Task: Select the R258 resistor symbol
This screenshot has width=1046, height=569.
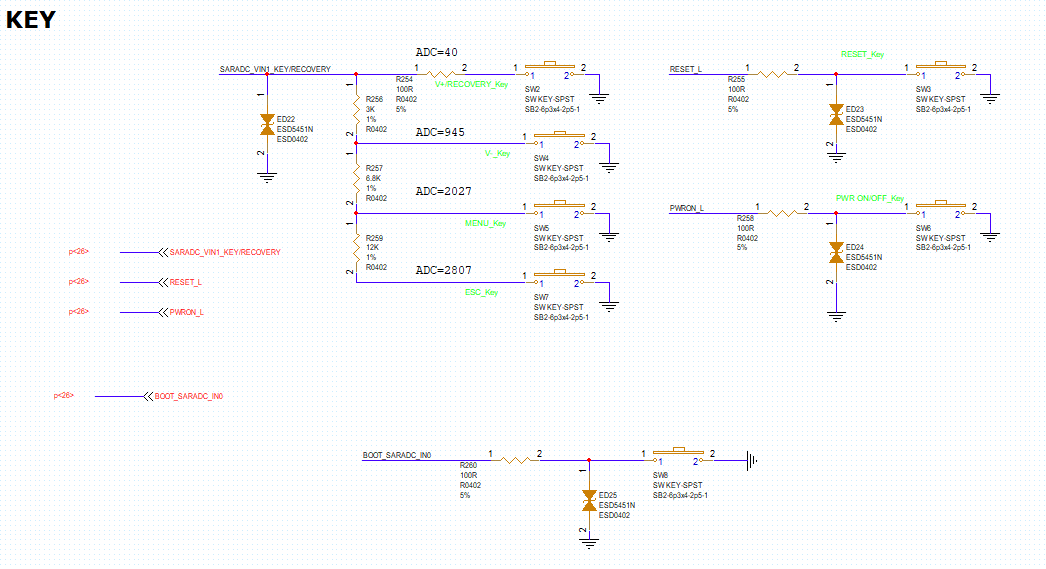Action: 782,213
